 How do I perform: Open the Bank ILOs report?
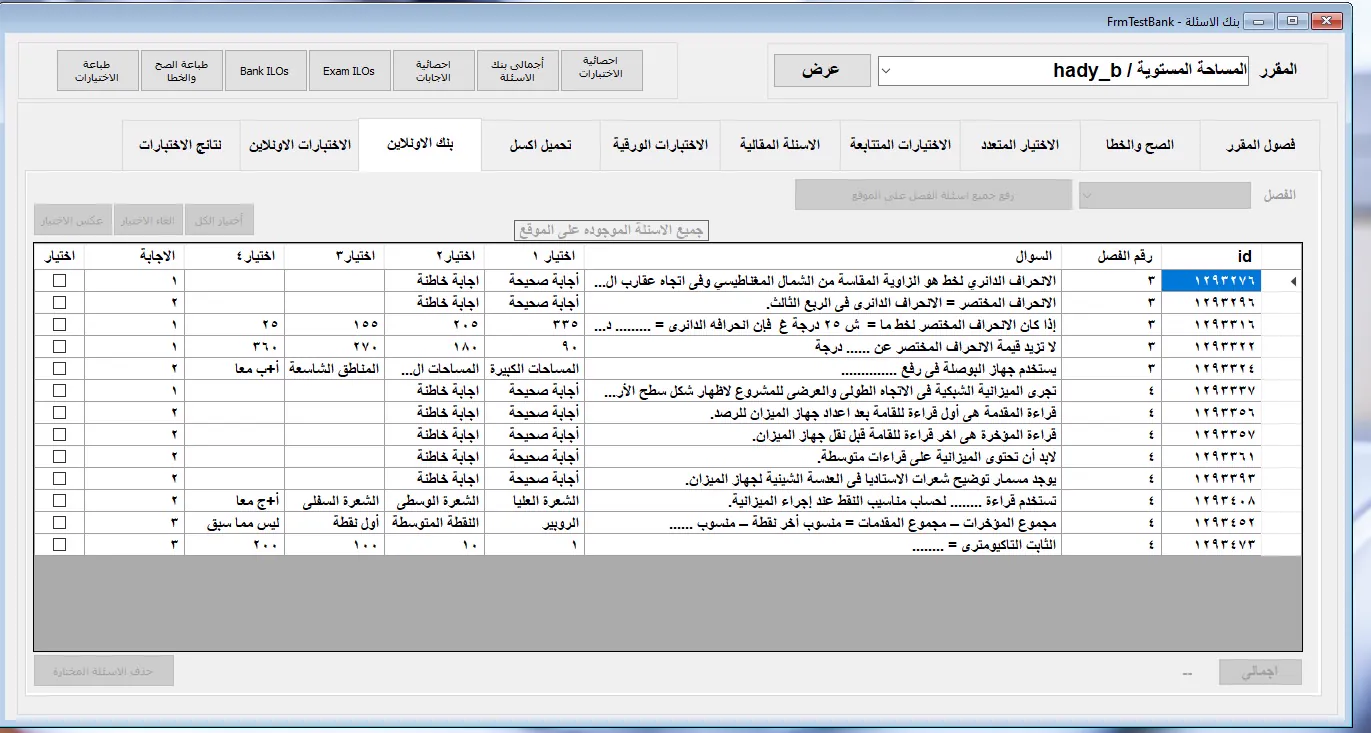tap(265, 71)
